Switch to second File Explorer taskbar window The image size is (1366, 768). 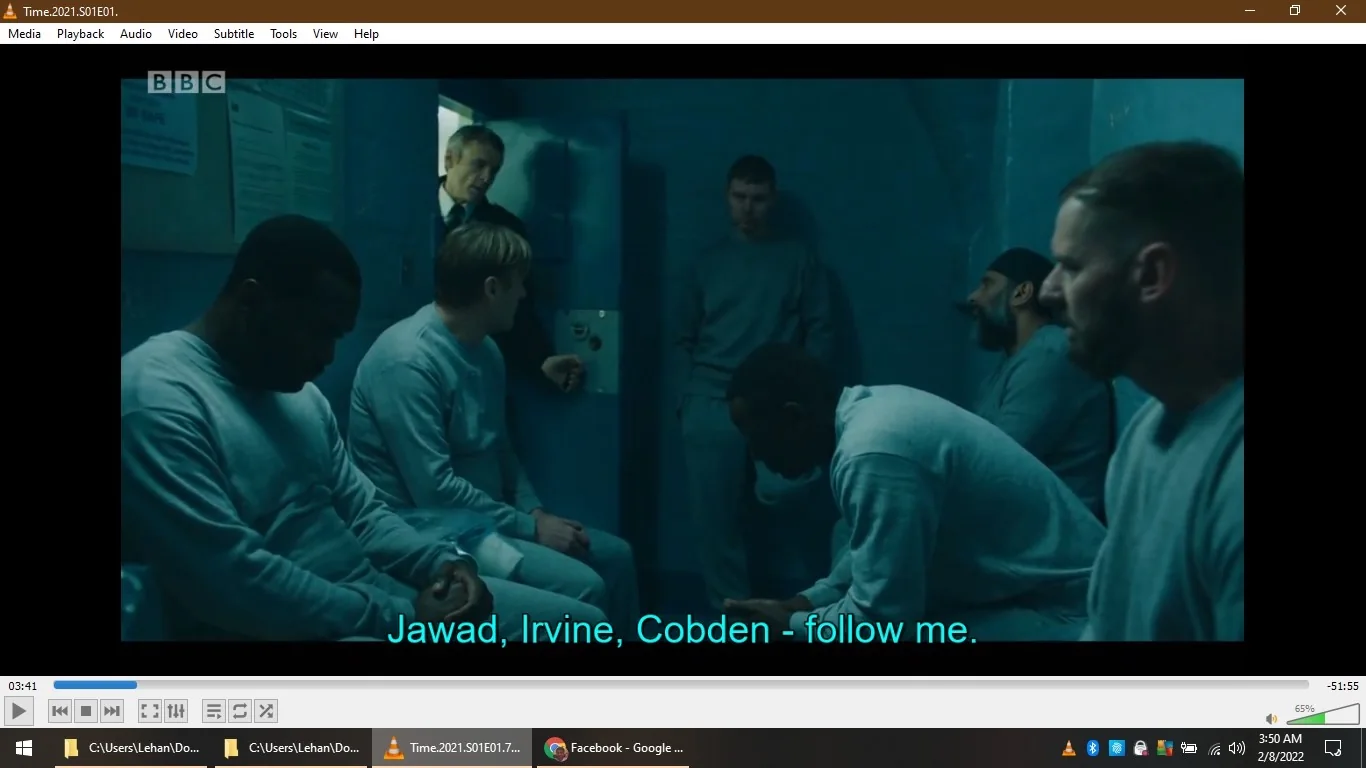pos(291,748)
